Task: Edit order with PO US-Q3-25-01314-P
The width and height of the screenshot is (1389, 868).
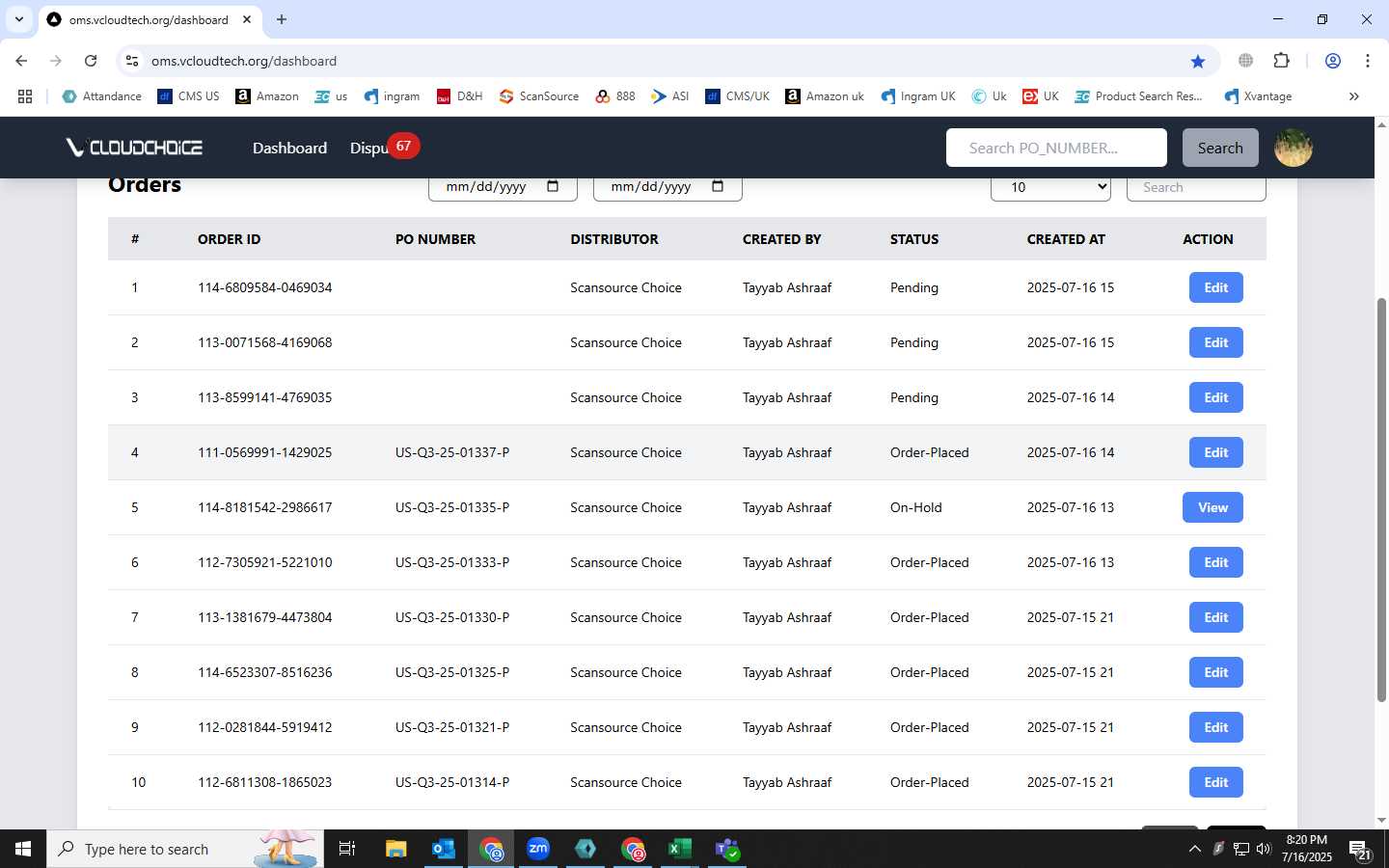Action: point(1215,782)
